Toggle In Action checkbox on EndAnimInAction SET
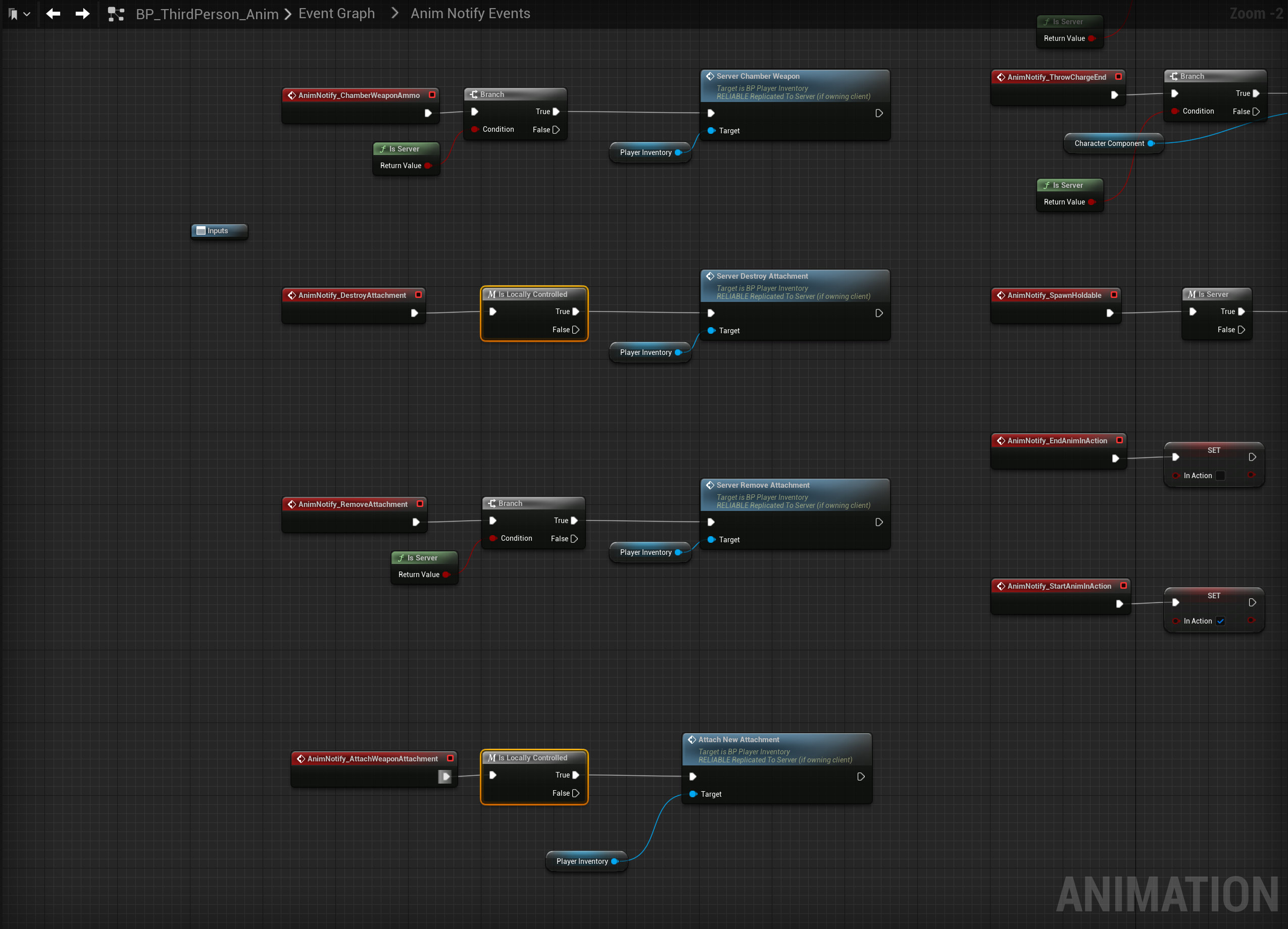Viewport: 1288px width, 929px height. pyautogui.click(x=1220, y=476)
